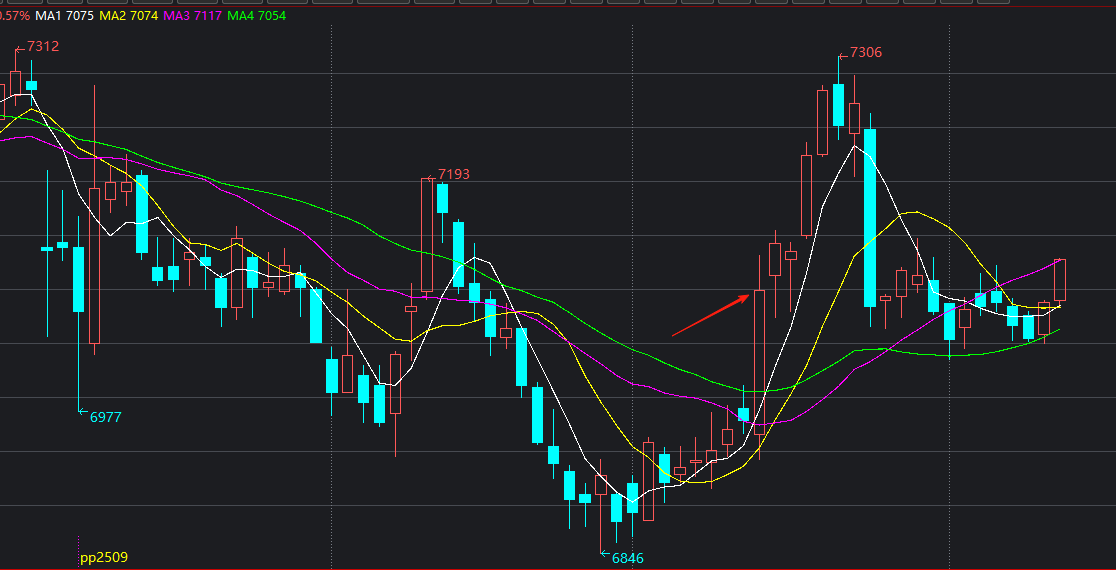Select the rightmost red candlestick

pos(1060,280)
